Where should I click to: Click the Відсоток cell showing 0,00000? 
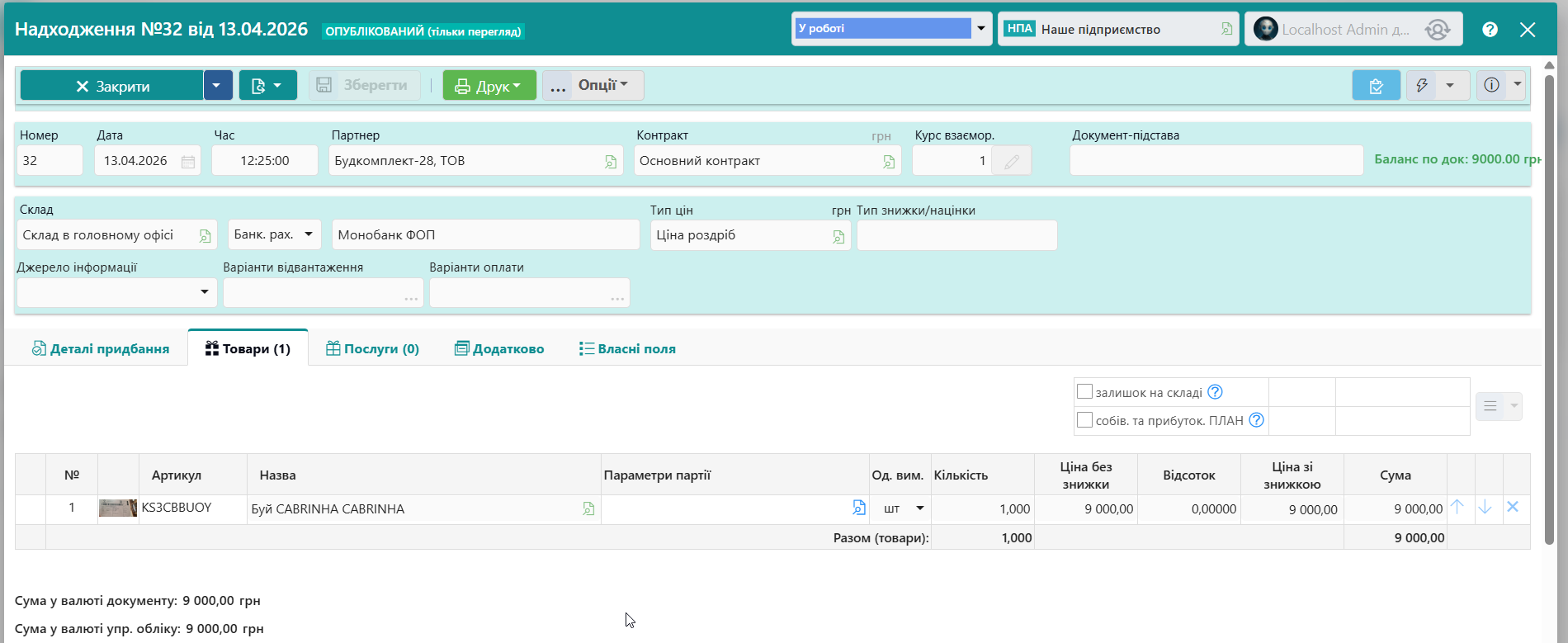(1189, 509)
